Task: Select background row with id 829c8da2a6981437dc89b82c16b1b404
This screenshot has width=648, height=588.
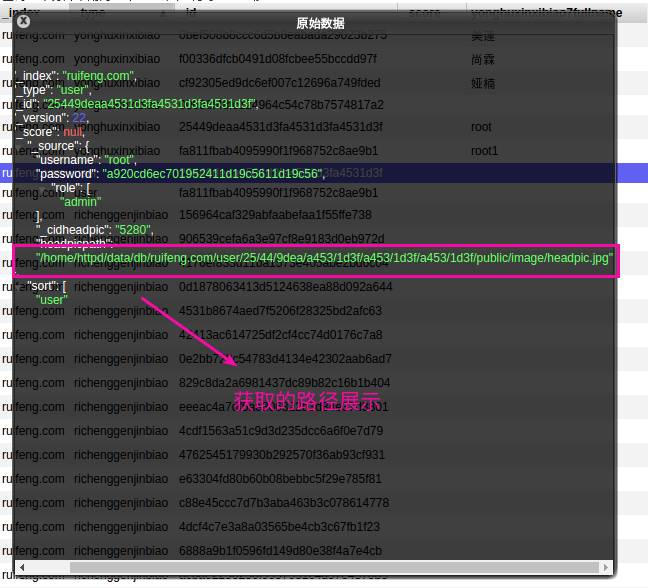Action: click(x=324, y=383)
